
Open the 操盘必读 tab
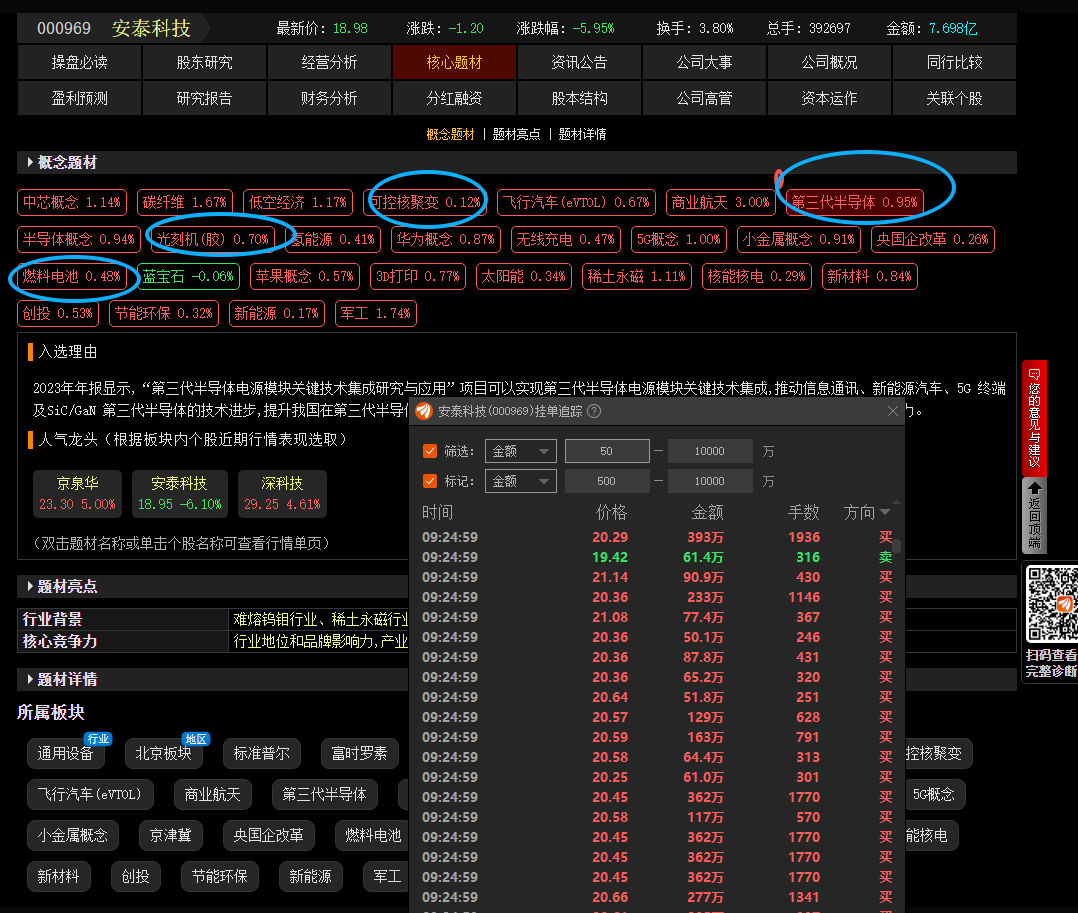[79, 63]
